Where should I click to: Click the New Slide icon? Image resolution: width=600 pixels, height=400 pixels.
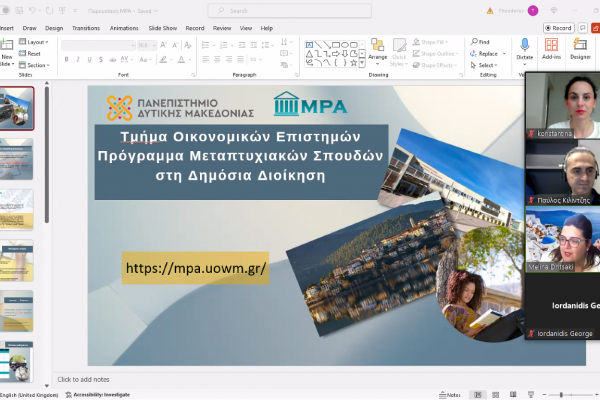[x=7, y=45]
